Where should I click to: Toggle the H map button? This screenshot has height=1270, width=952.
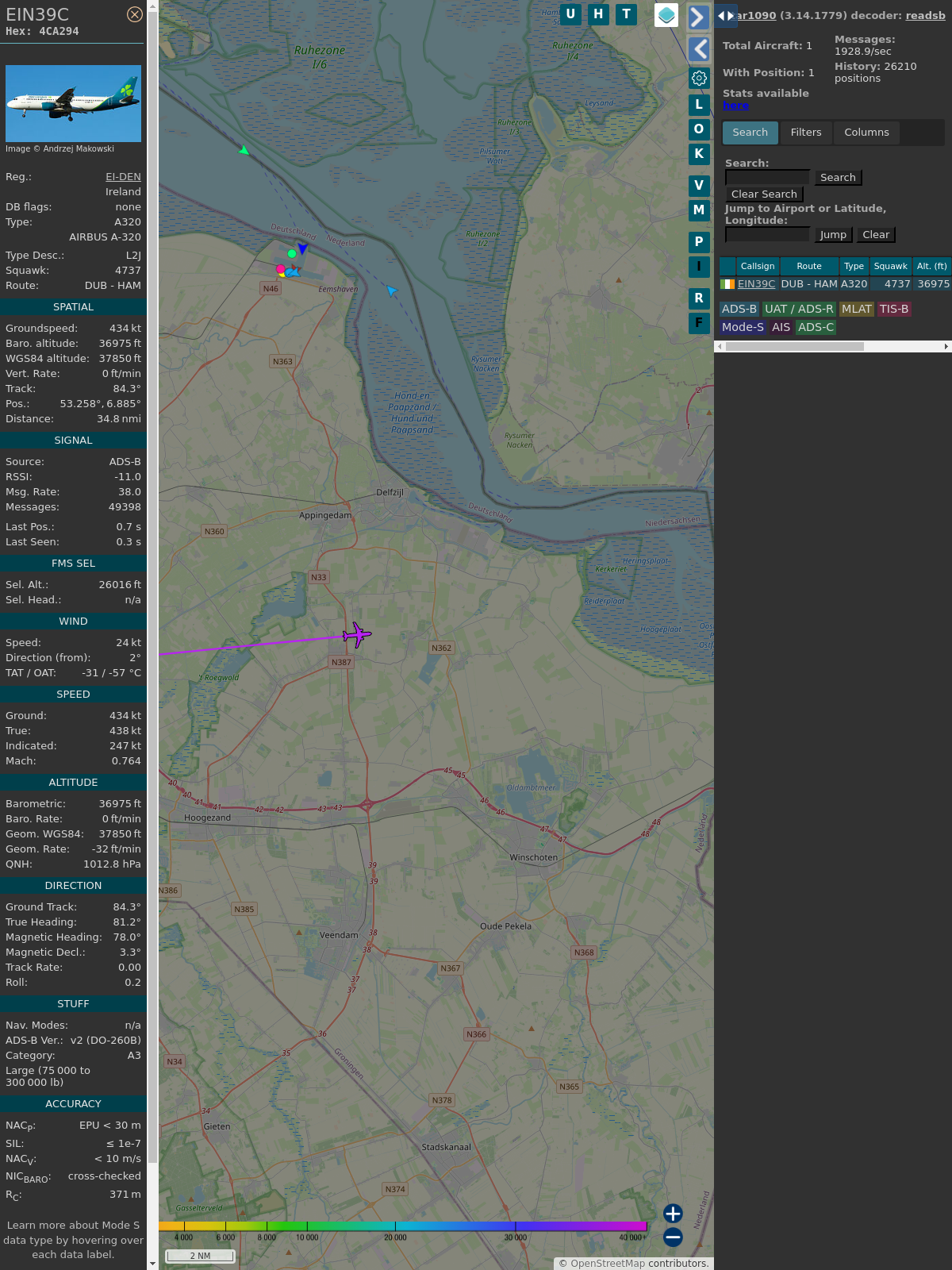coord(598,14)
